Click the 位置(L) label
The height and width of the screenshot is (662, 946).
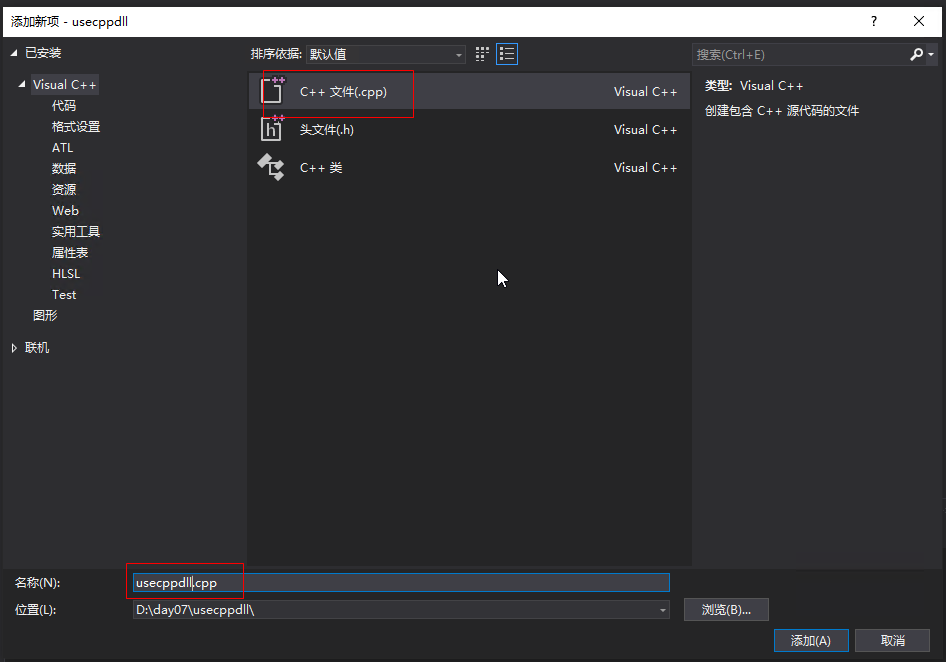36,610
